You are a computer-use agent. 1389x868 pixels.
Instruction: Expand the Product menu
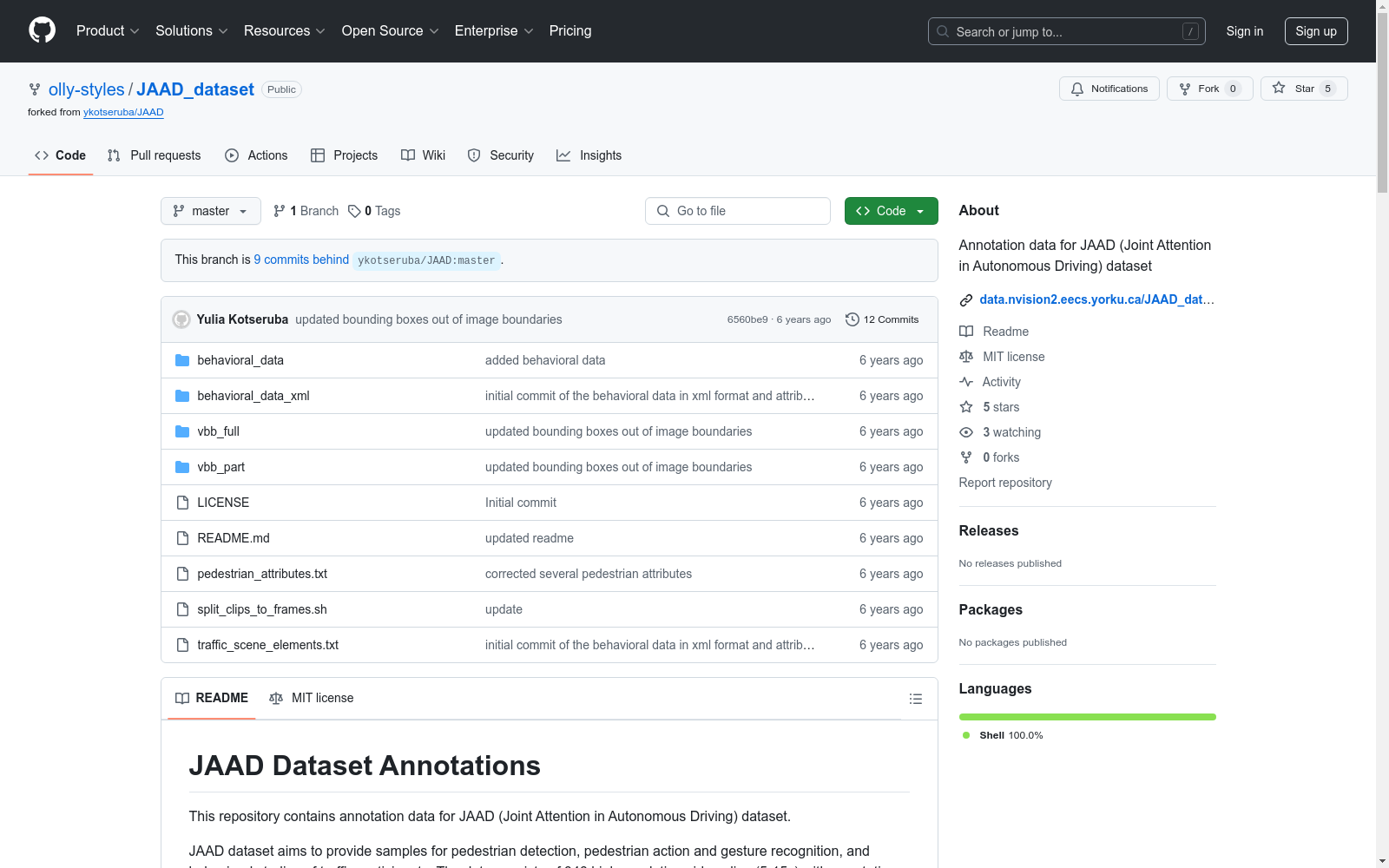pyautogui.click(x=108, y=30)
